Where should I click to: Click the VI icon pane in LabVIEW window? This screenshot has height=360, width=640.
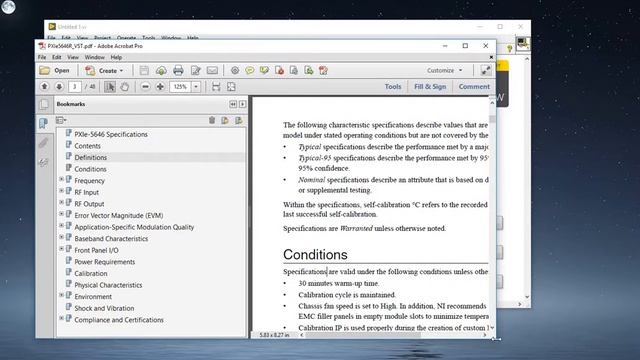[522, 43]
